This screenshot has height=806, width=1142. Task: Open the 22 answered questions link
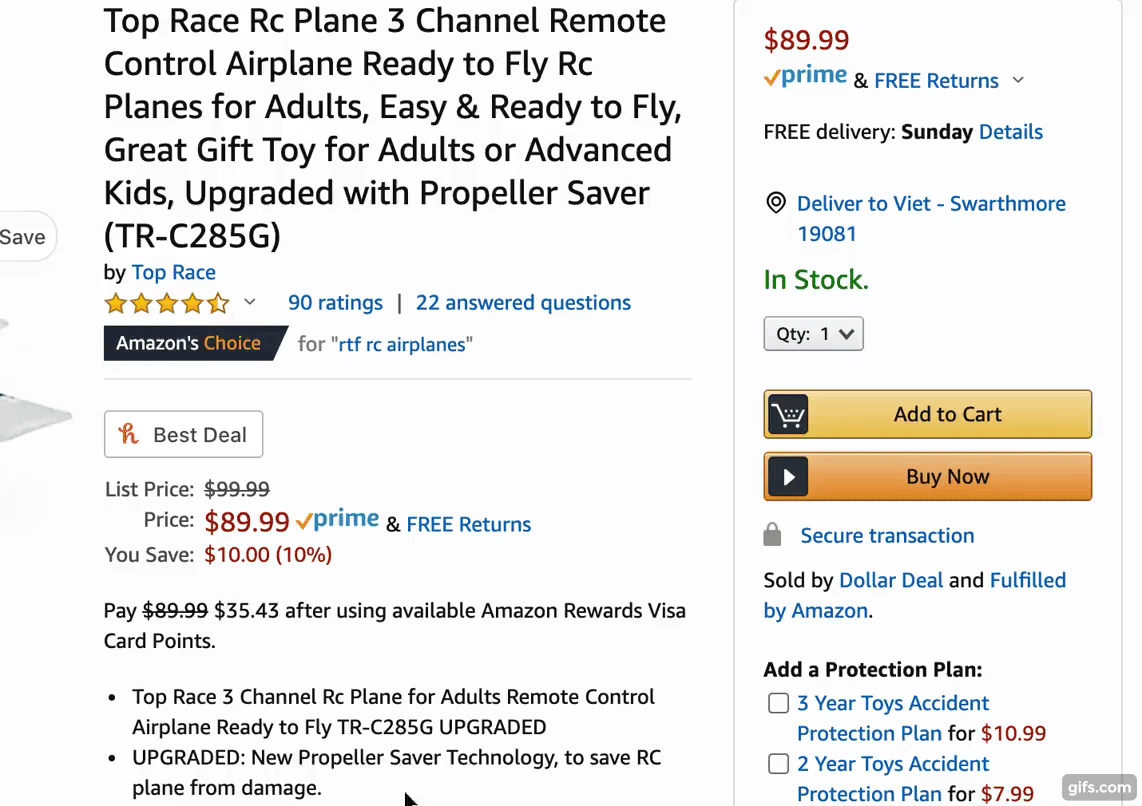pyautogui.click(x=523, y=303)
